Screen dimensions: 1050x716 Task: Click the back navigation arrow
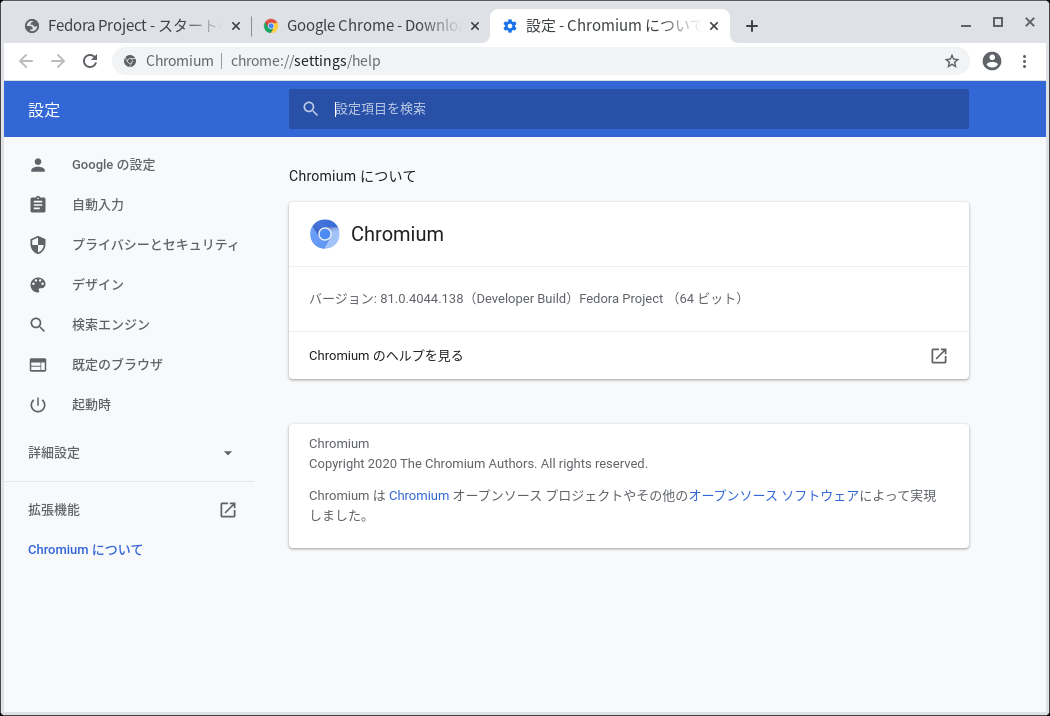26,61
